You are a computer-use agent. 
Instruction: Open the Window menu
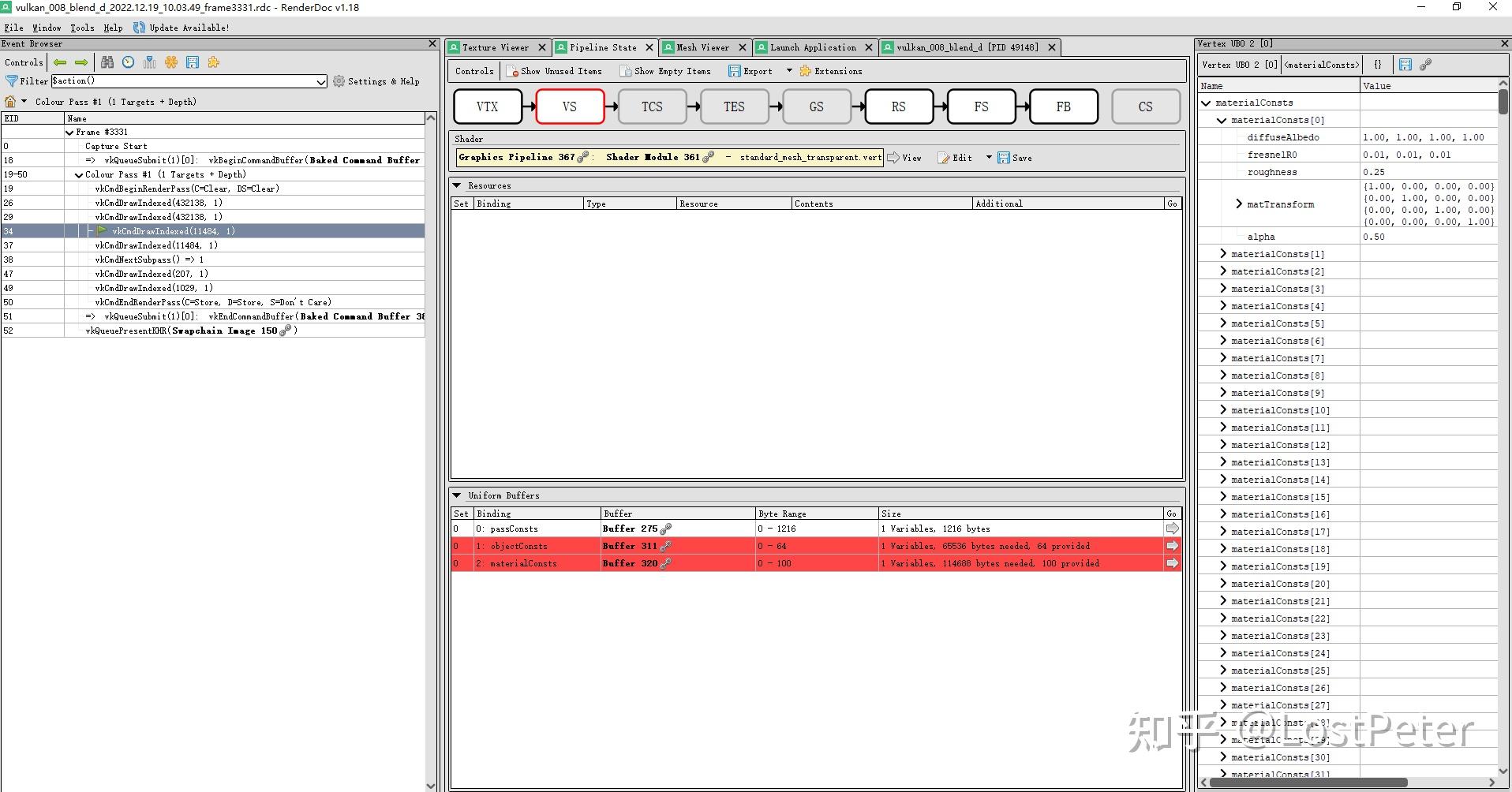pyautogui.click(x=47, y=28)
